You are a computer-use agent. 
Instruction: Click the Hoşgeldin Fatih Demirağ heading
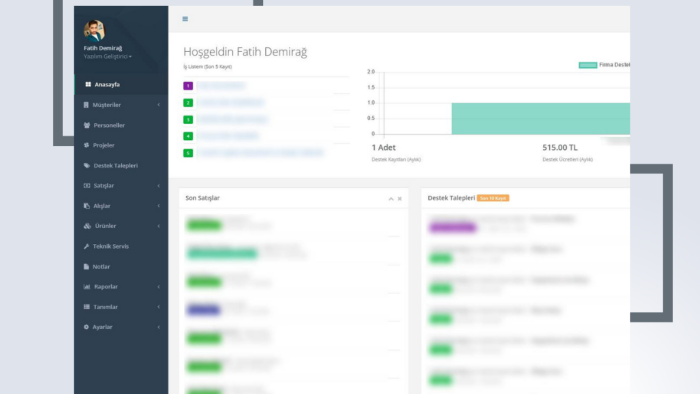(245, 52)
